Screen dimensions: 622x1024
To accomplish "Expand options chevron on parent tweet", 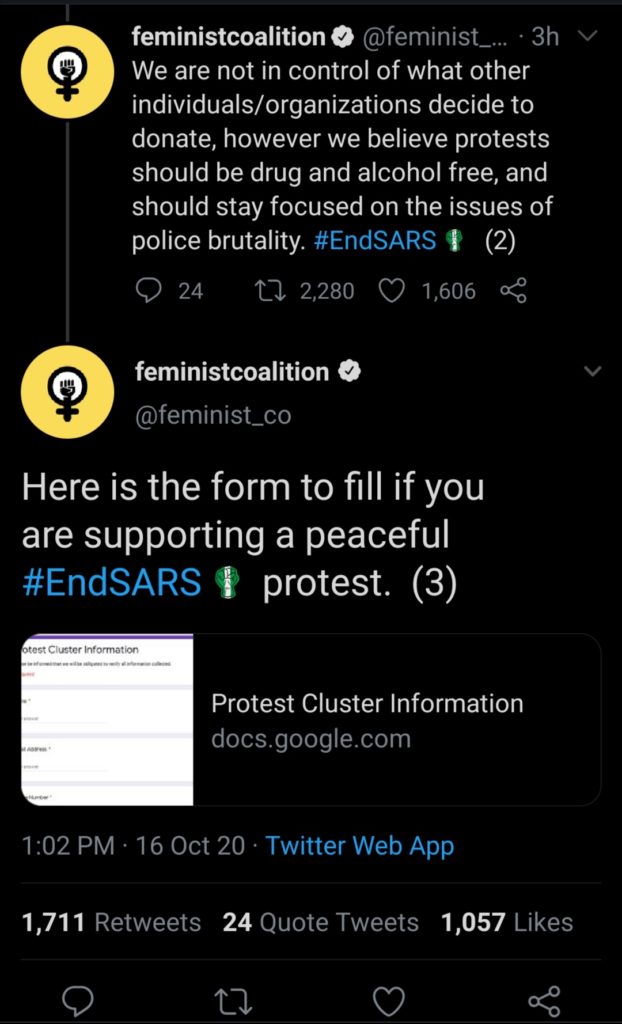I will pyautogui.click(x=589, y=37).
